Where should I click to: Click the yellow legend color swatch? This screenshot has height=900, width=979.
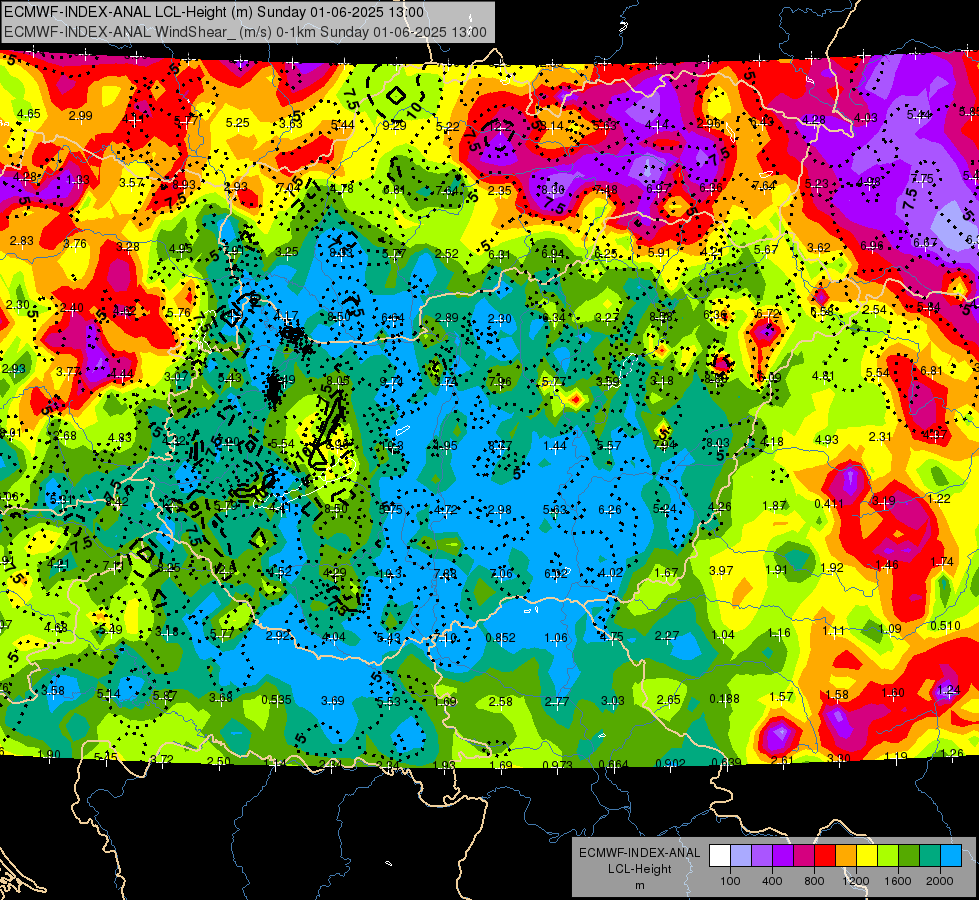[x=867, y=856]
